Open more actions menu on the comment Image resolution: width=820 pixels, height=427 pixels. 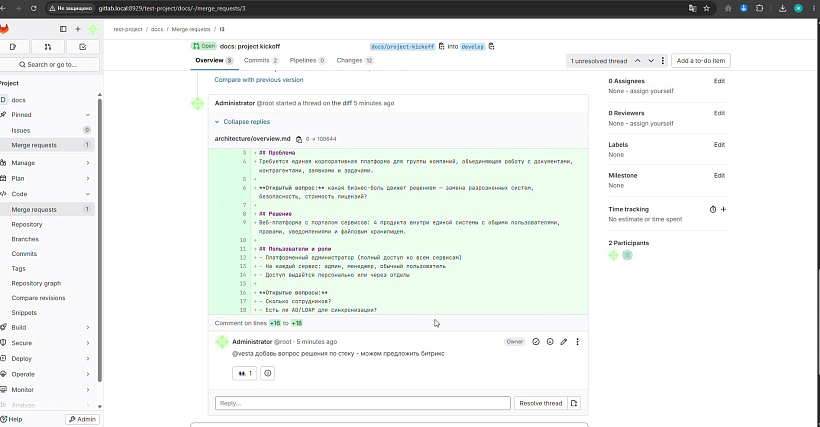(x=577, y=342)
